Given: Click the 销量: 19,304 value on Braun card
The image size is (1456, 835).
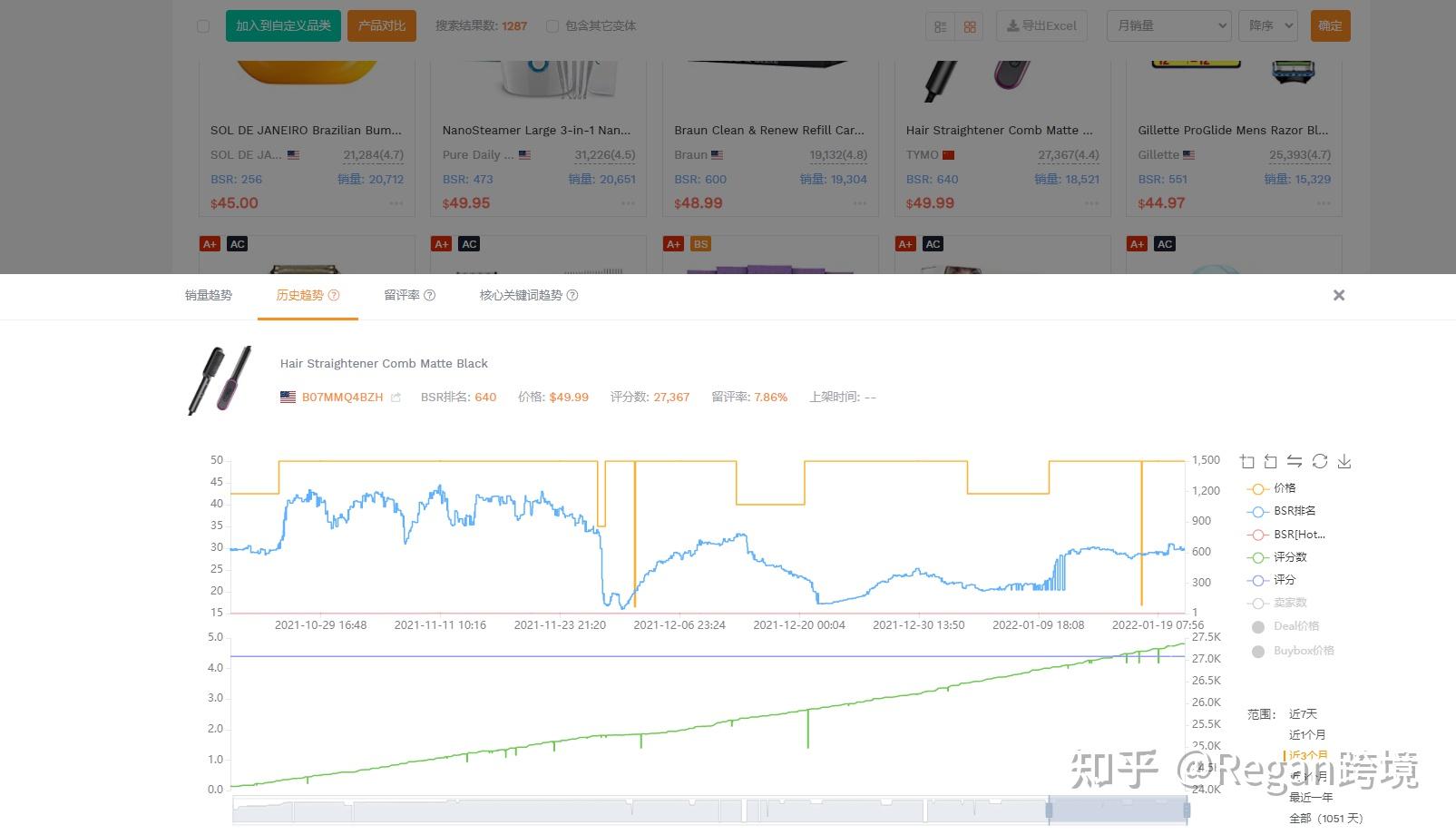Looking at the screenshot, I should [834, 180].
